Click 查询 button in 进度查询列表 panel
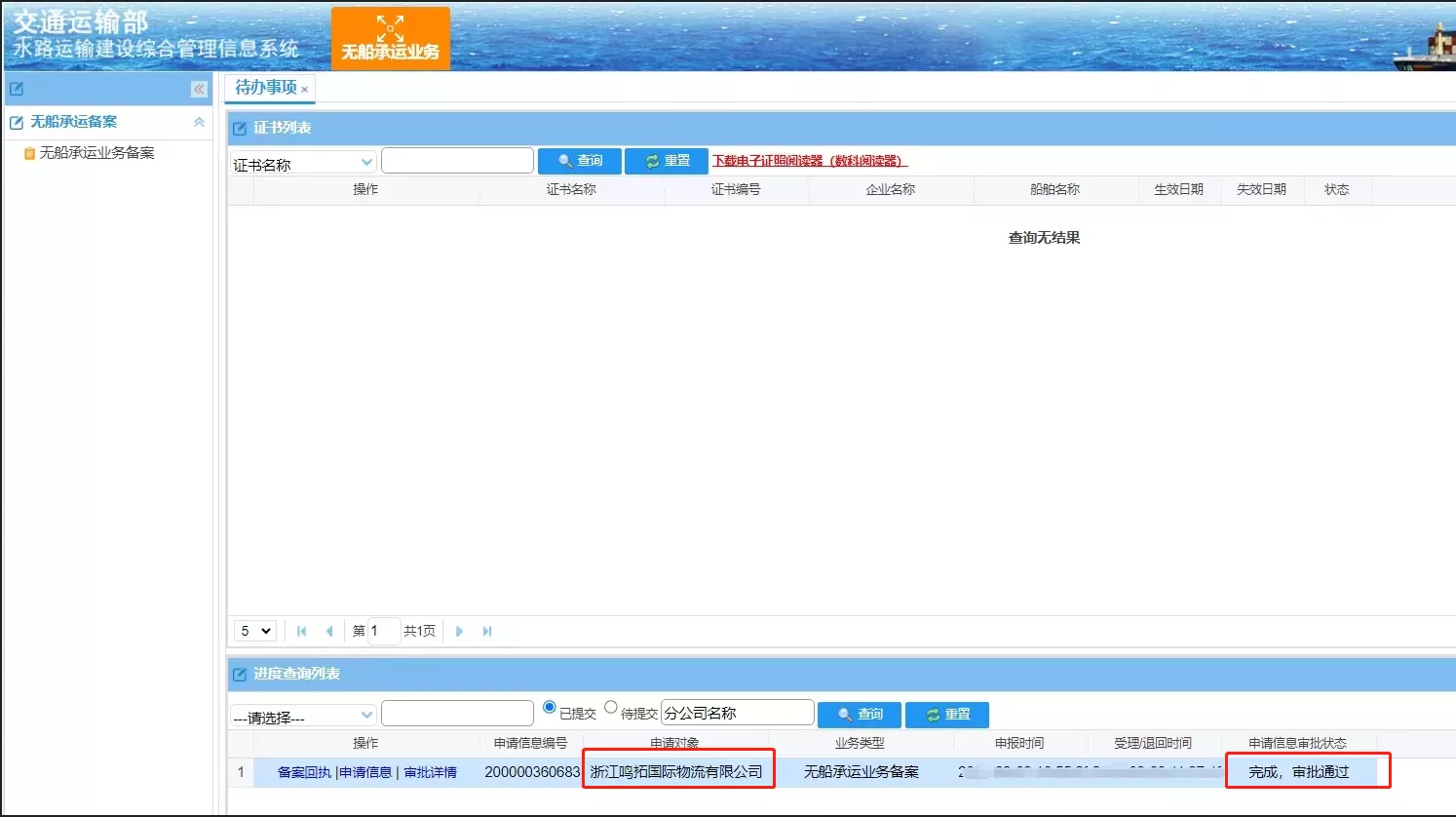This screenshot has width=1456, height=817. [x=861, y=715]
